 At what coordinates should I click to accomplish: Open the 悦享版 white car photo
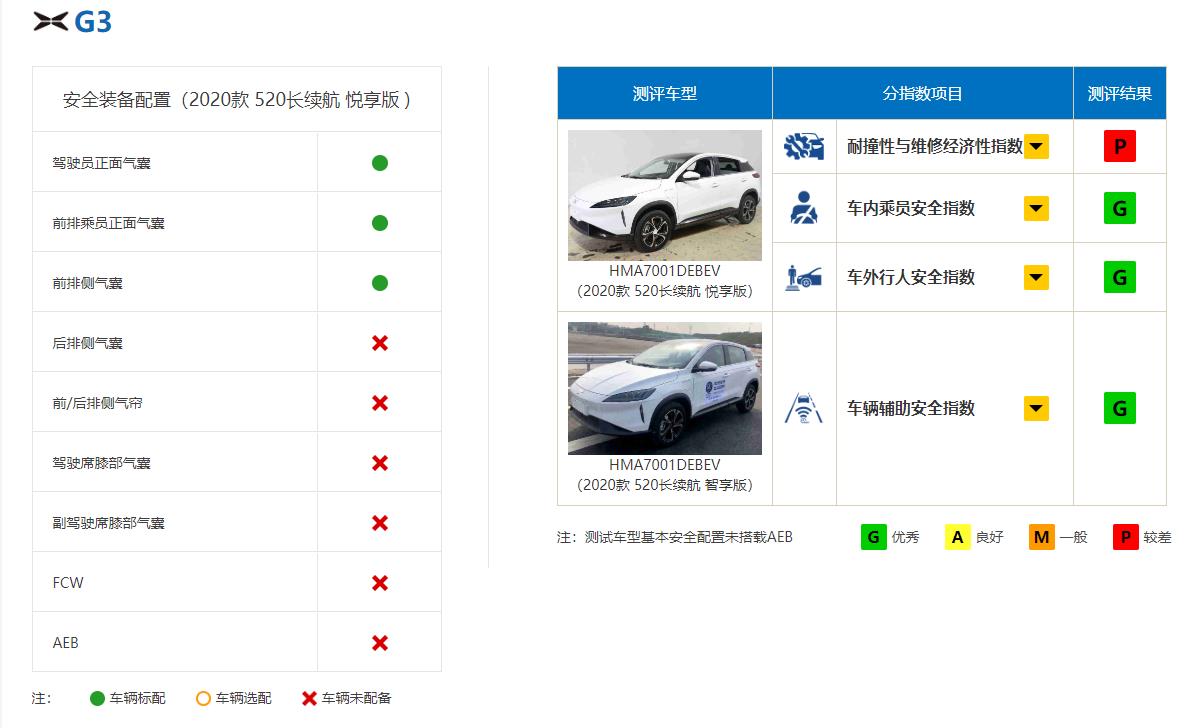(x=664, y=195)
